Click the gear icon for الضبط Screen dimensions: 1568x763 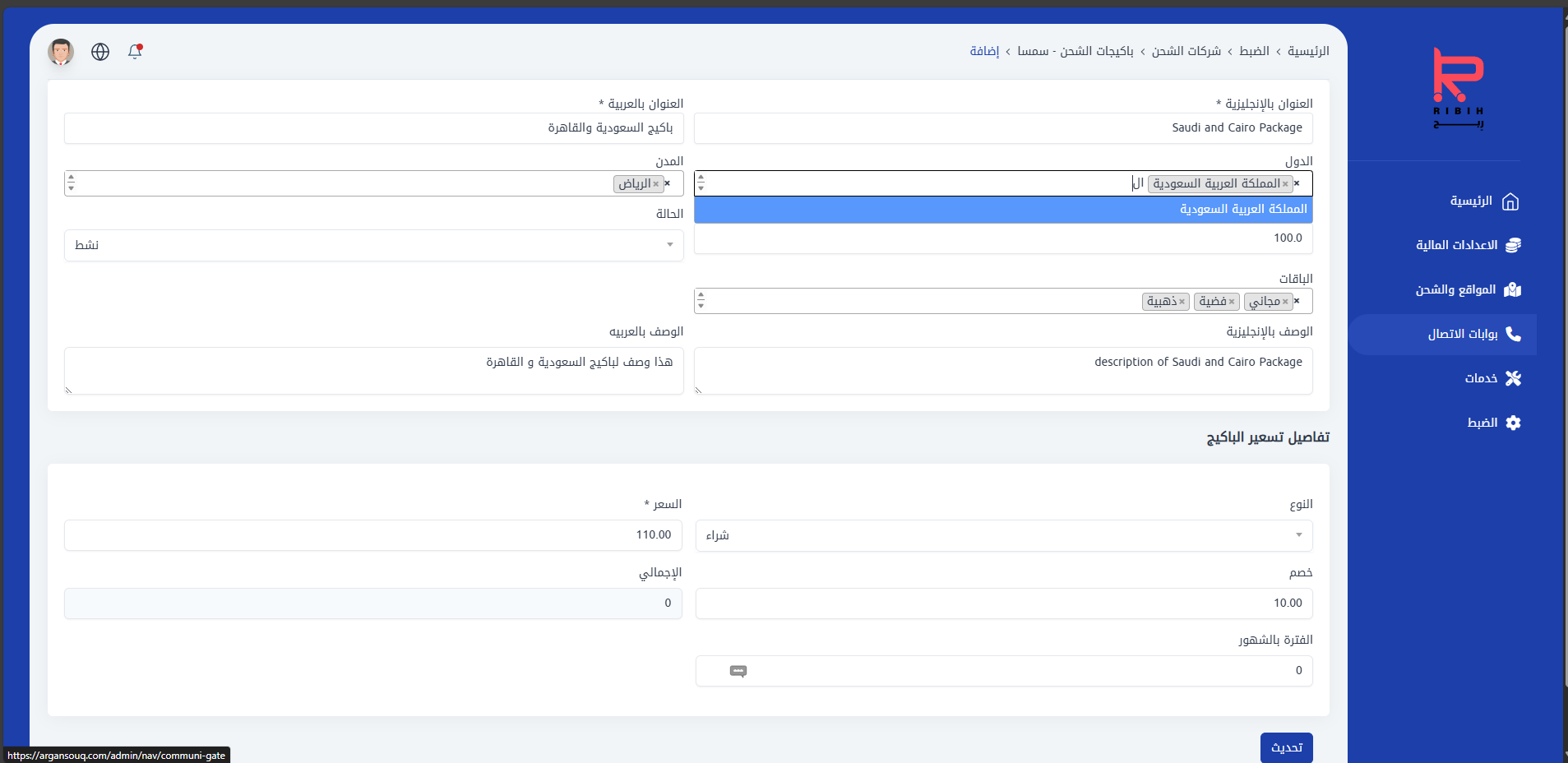[x=1513, y=423]
